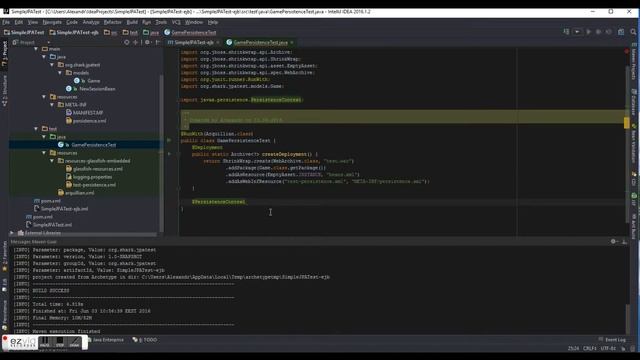Click gutter icon beside createDeployment method
This screenshot has width=640, height=360.
click(x=169, y=154)
